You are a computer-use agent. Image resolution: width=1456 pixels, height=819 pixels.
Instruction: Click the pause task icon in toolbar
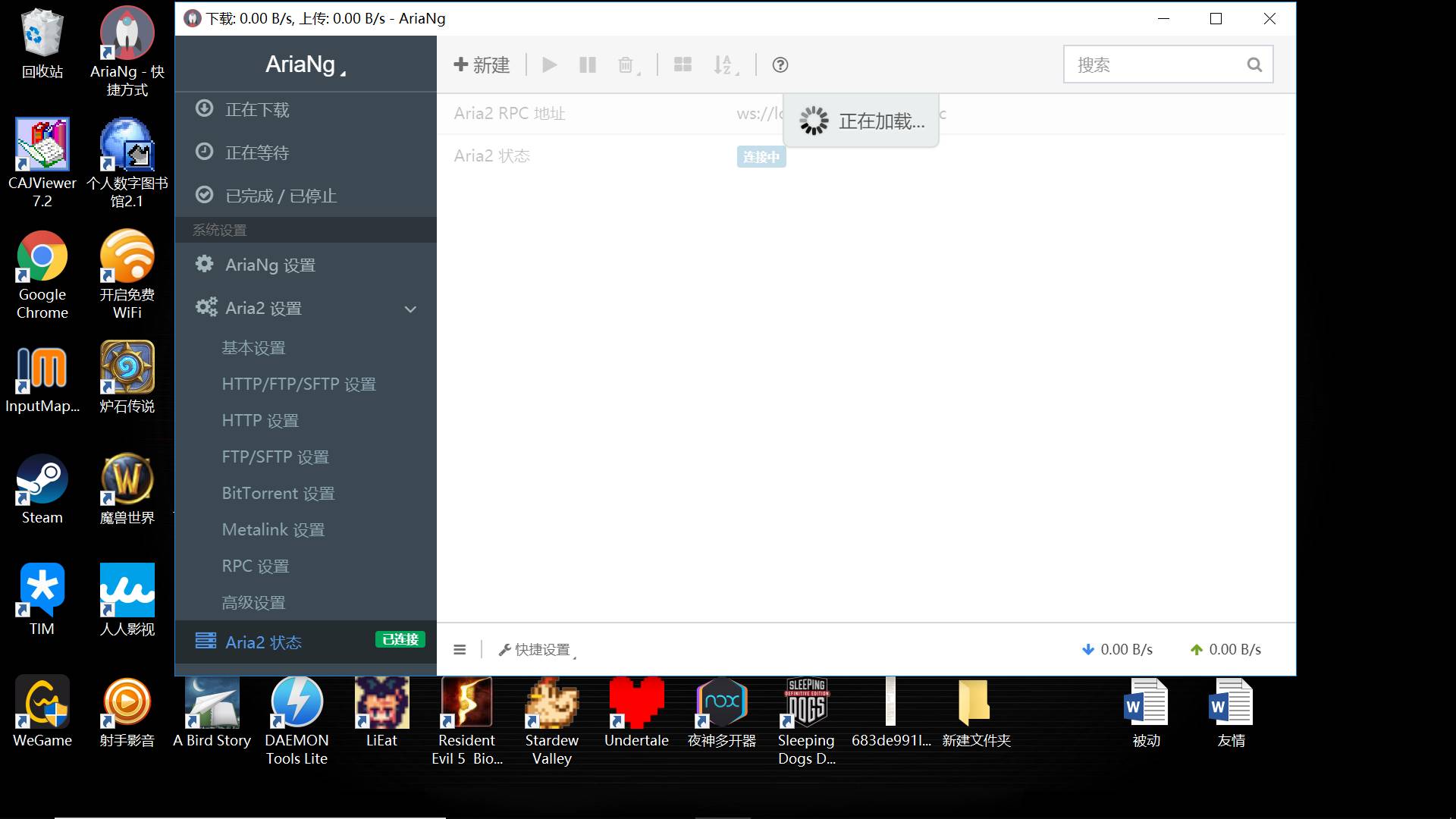pos(588,65)
